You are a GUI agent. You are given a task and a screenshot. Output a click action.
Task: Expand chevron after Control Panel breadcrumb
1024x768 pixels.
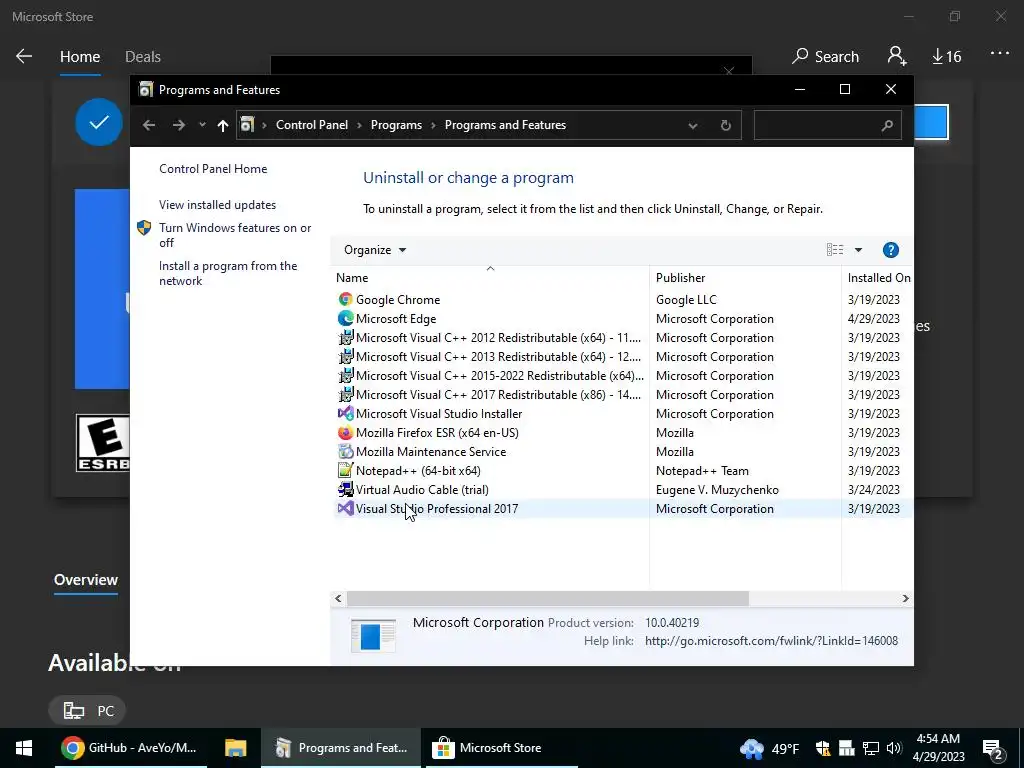[359, 125]
